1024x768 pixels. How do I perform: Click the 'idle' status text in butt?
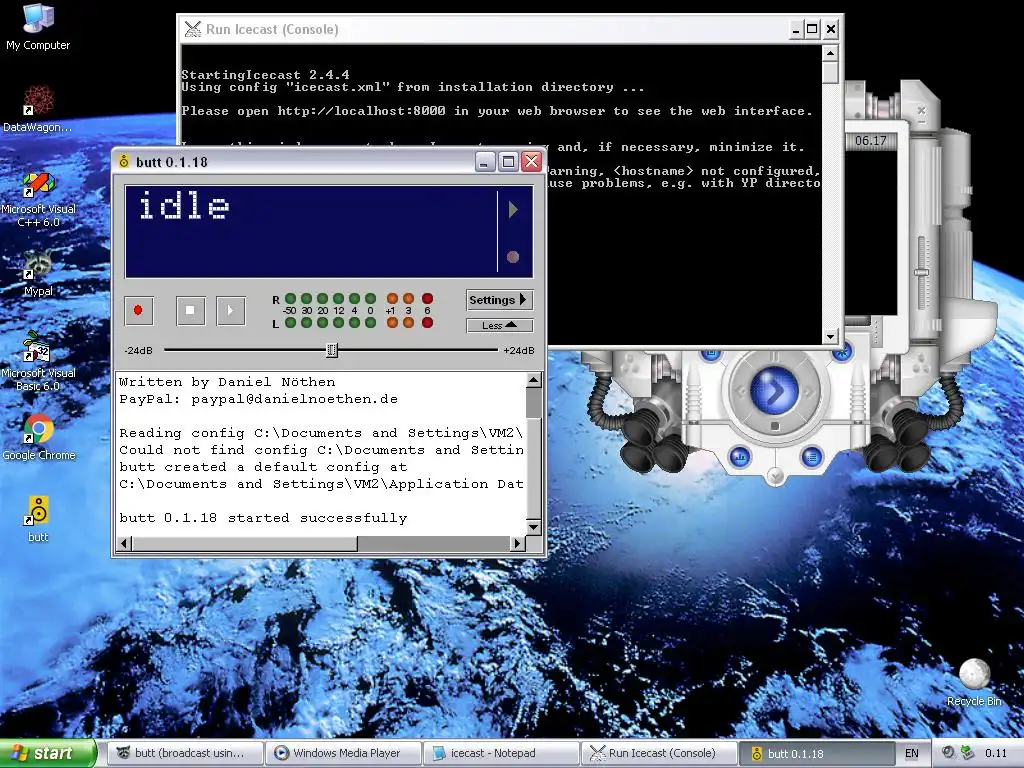coord(184,205)
